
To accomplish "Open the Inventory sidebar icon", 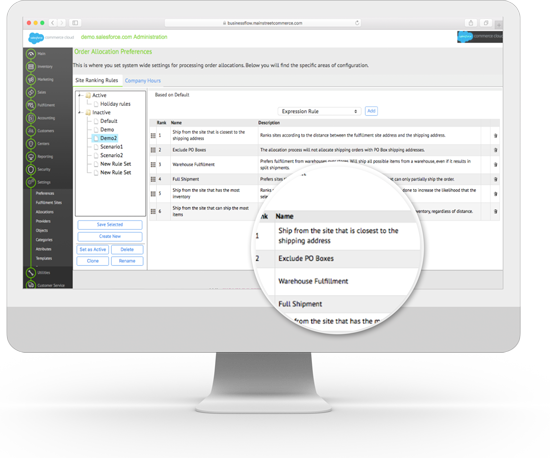I will [x=31, y=66].
